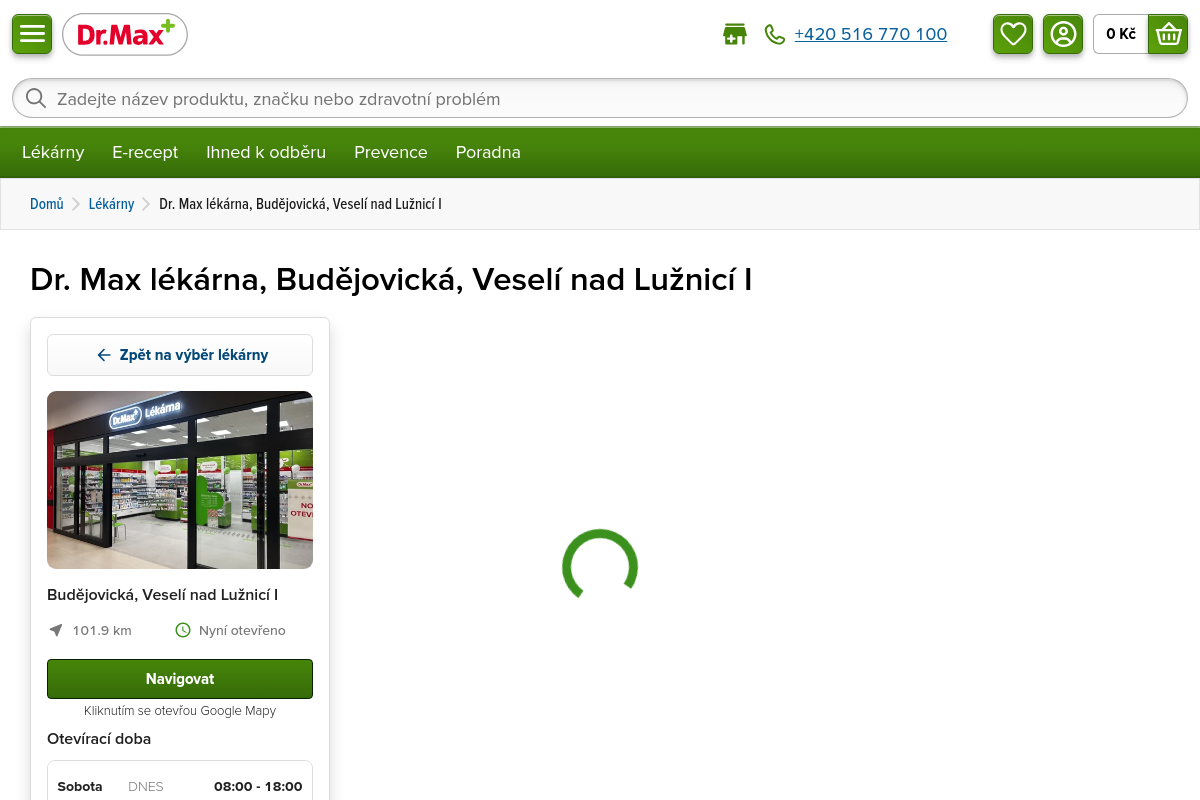1200x800 pixels.
Task: Click Kliknutím se otevřou Google Mapy note
Action: point(180,711)
